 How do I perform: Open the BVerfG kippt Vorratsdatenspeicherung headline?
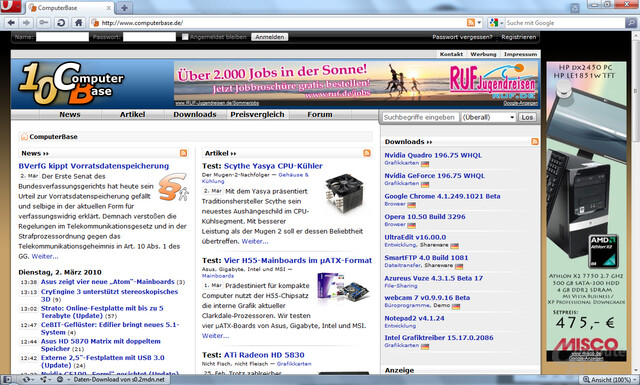[93, 166]
